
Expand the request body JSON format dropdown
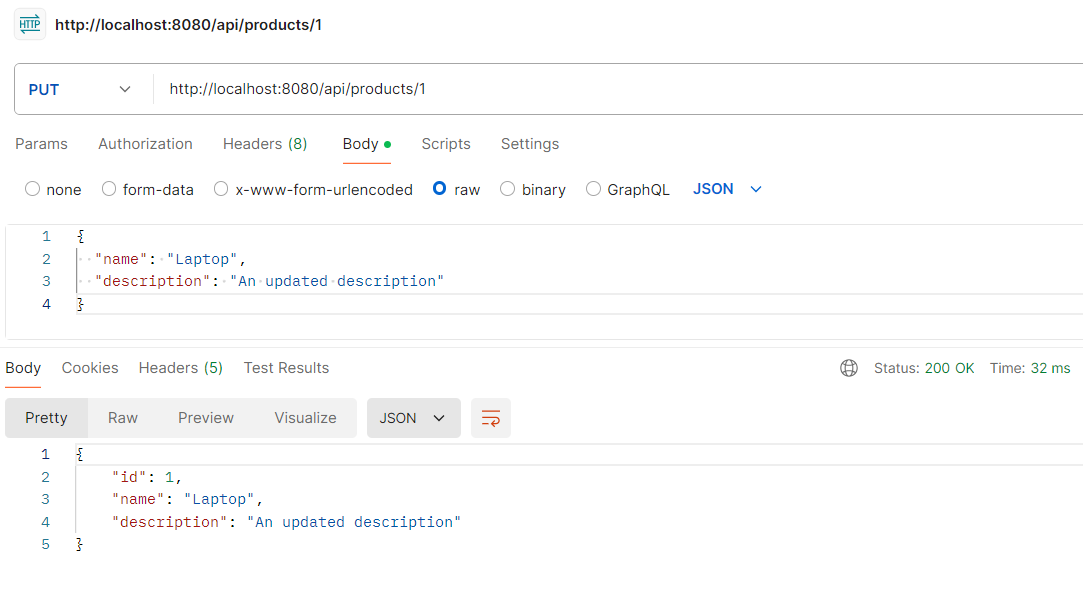(x=728, y=189)
